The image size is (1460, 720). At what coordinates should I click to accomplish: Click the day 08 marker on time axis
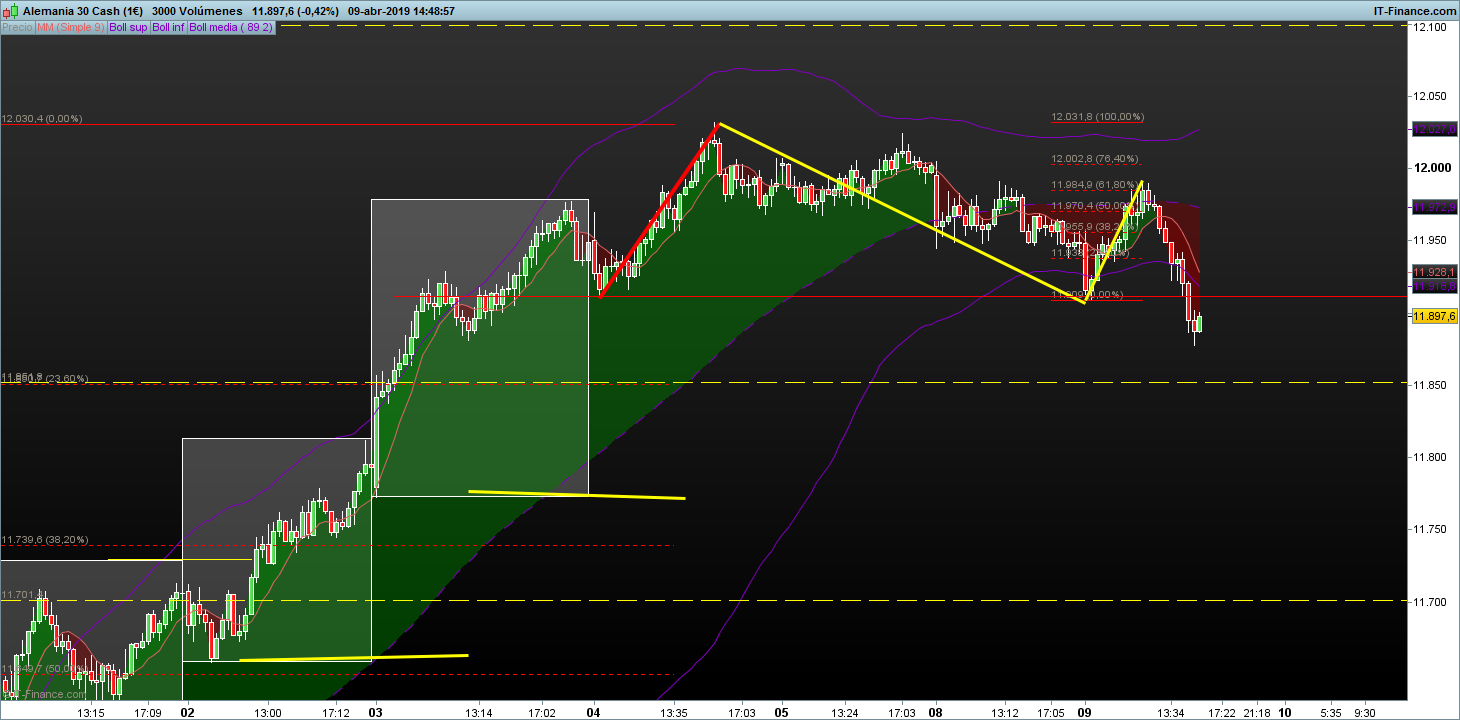click(x=936, y=713)
